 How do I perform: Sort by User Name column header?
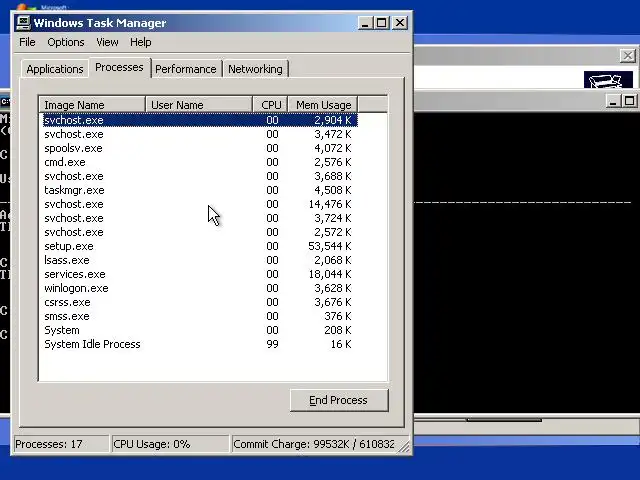point(199,105)
